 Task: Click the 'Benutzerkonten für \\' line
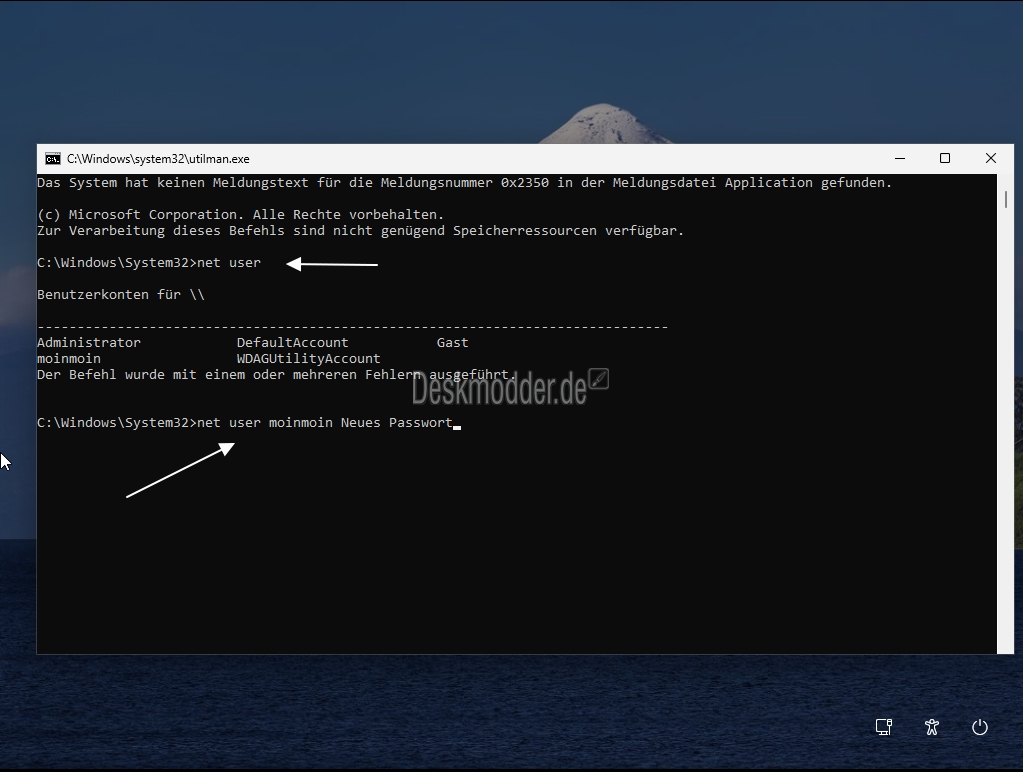pos(121,294)
